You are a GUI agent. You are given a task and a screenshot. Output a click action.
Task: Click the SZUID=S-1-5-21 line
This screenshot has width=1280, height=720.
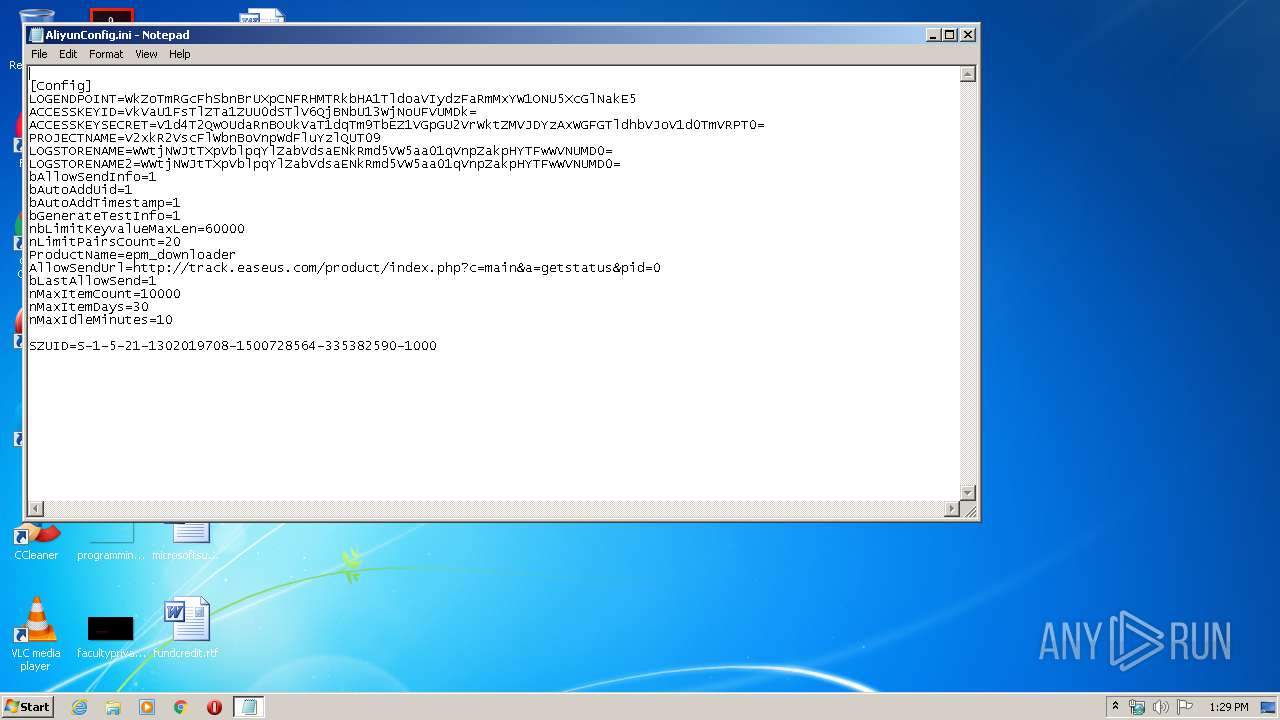(233, 346)
